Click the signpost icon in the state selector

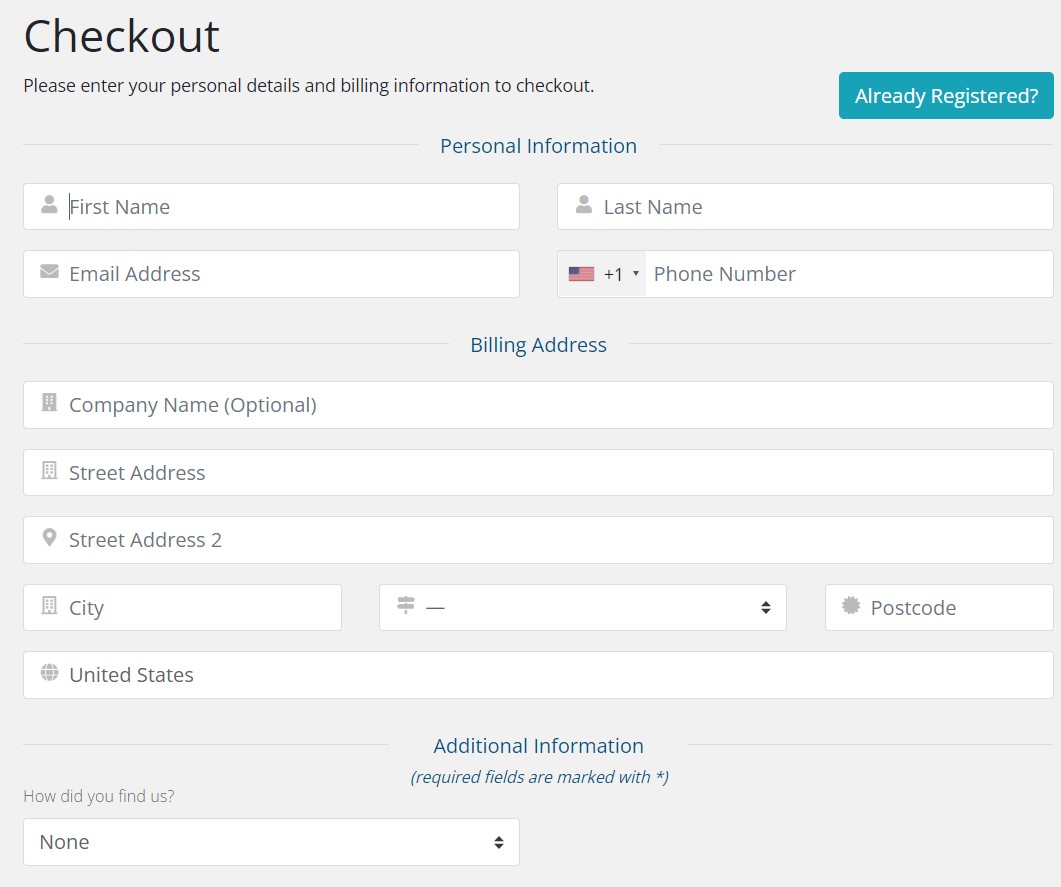[405, 605]
